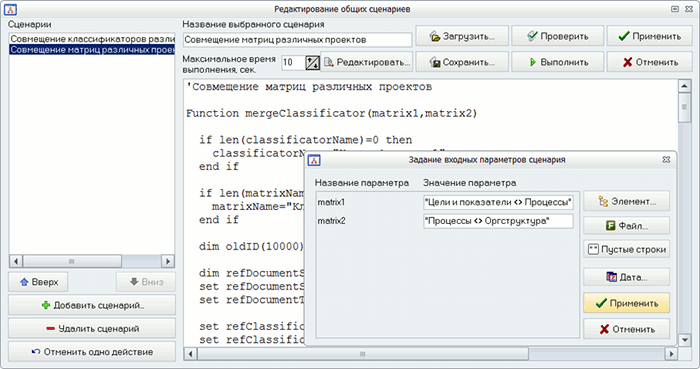Click the Сохранить button
This screenshot has height=369, width=700.
click(x=462, y=62)
